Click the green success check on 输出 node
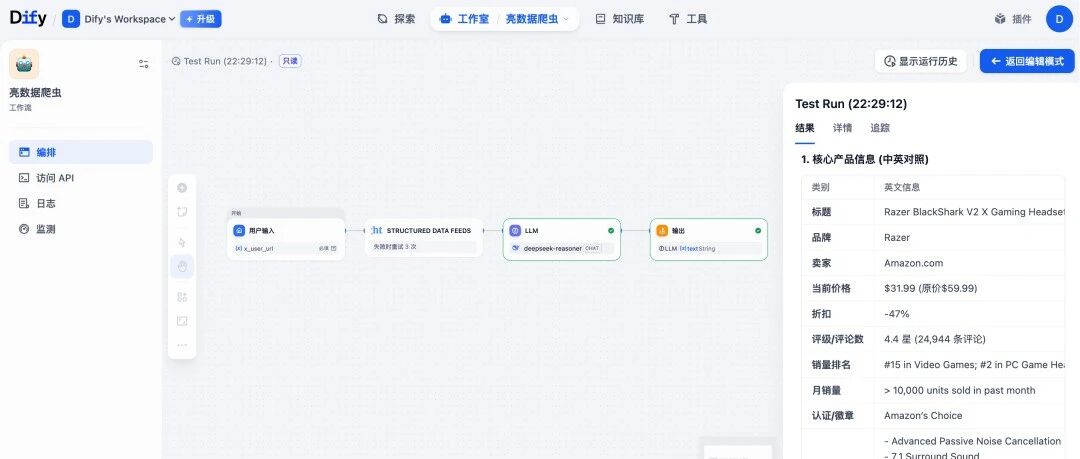 pyautogui.click(x=758, y=231)
